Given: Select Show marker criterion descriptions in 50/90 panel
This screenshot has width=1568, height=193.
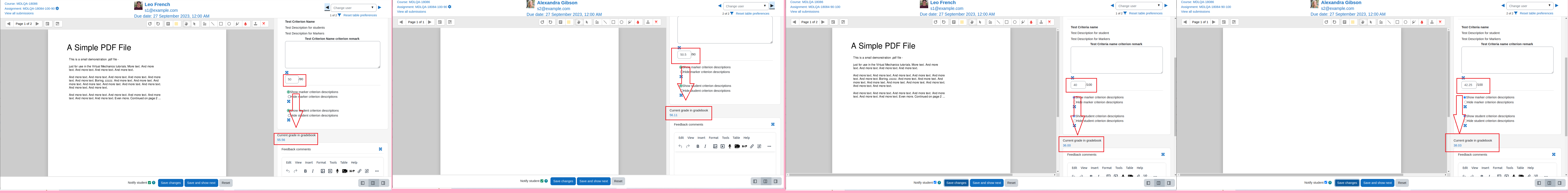Looking at the screenshot, I should 288,92.
